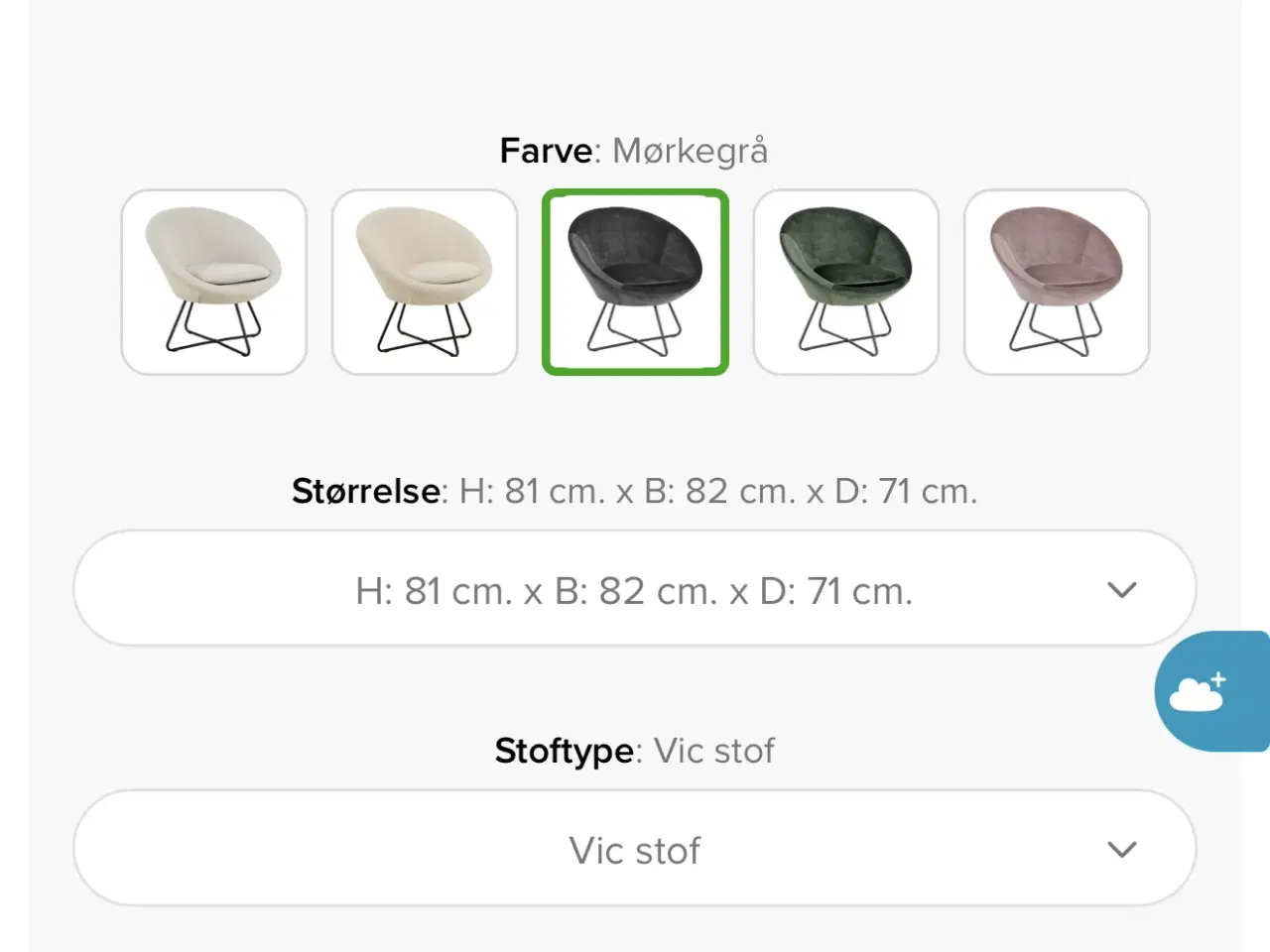Click the bold Farve label
The image size is (1270, 952).
pyautogui.click(x=546, y=151)
